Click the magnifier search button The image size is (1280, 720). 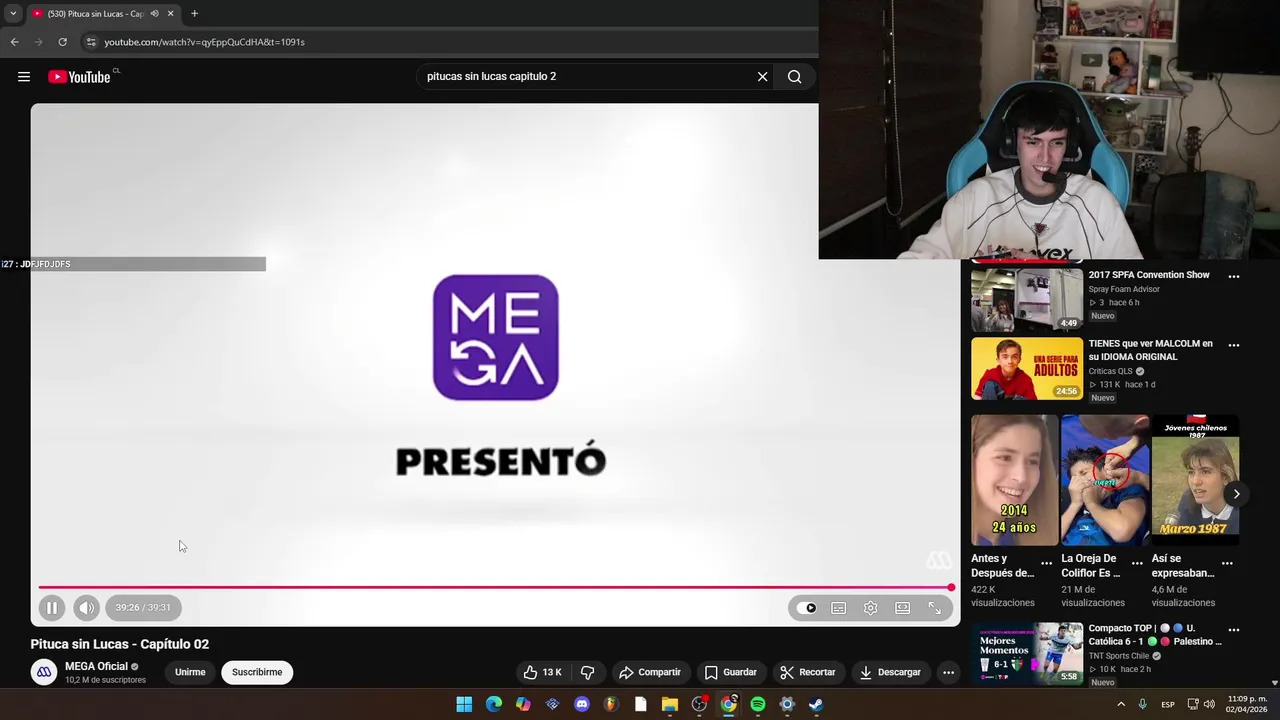pyautogui.click(x=794, y=76)
